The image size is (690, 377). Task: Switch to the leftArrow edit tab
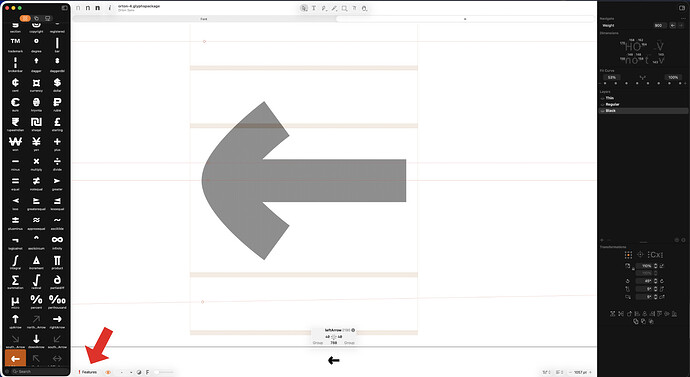pyautogui.click(x=465, y=19)
